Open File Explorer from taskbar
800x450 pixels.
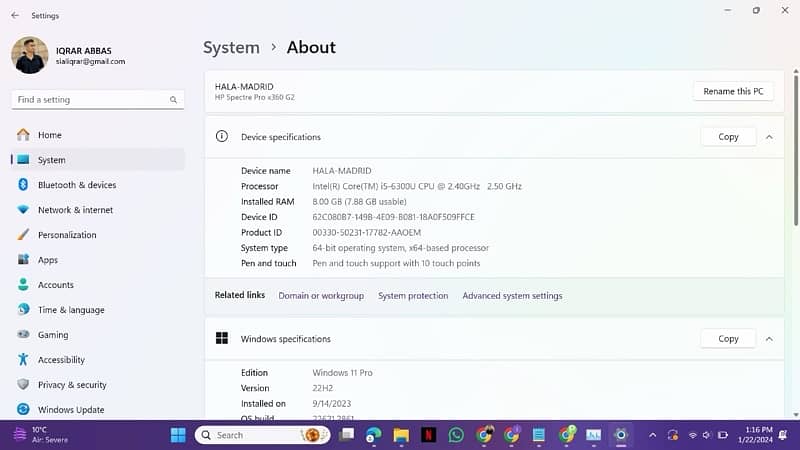click(x=401, y=435)
